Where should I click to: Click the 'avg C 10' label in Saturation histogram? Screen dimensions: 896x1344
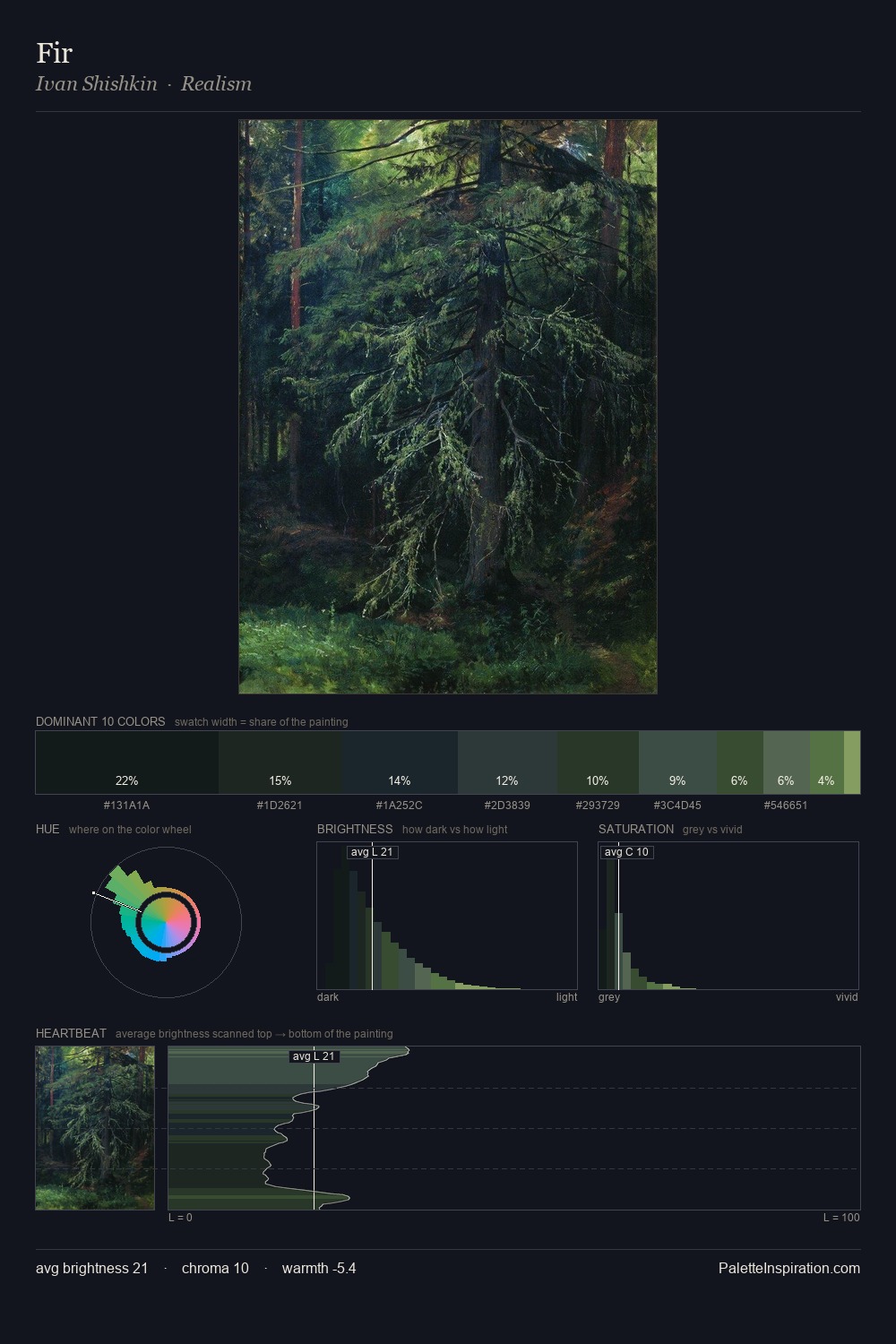coord(626,852)
